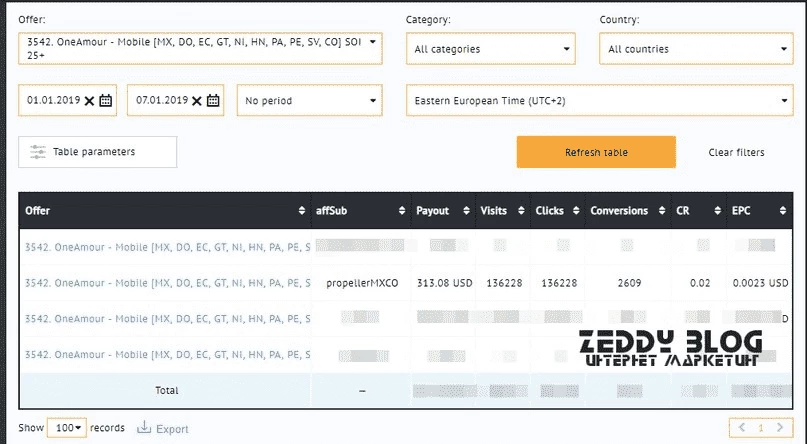Select page 1 in pagination
Screen dimensions: 807x444
coord(761,428)
